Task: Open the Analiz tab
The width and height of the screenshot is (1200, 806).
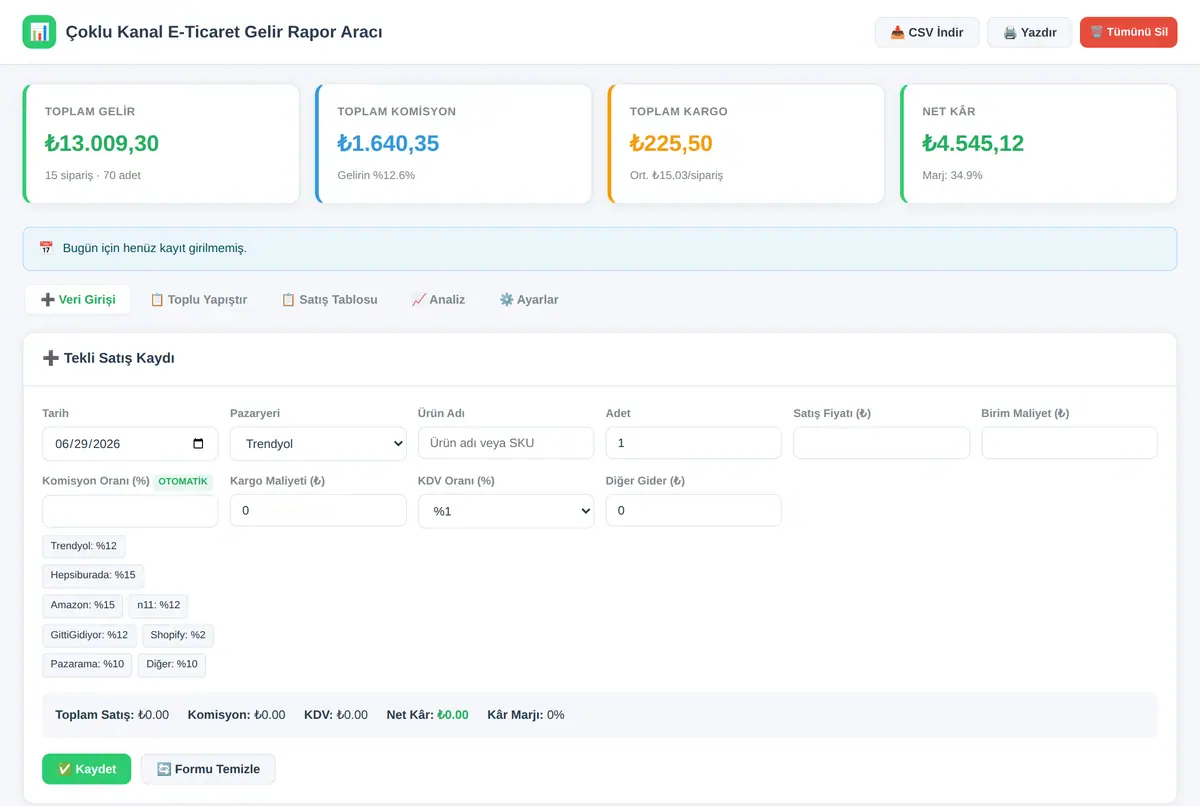Action: coord(438,300)
